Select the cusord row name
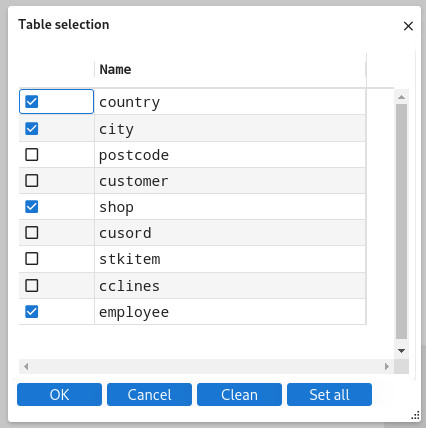The width and height of the screenshot is (426, 428). [x=125, y=233]
